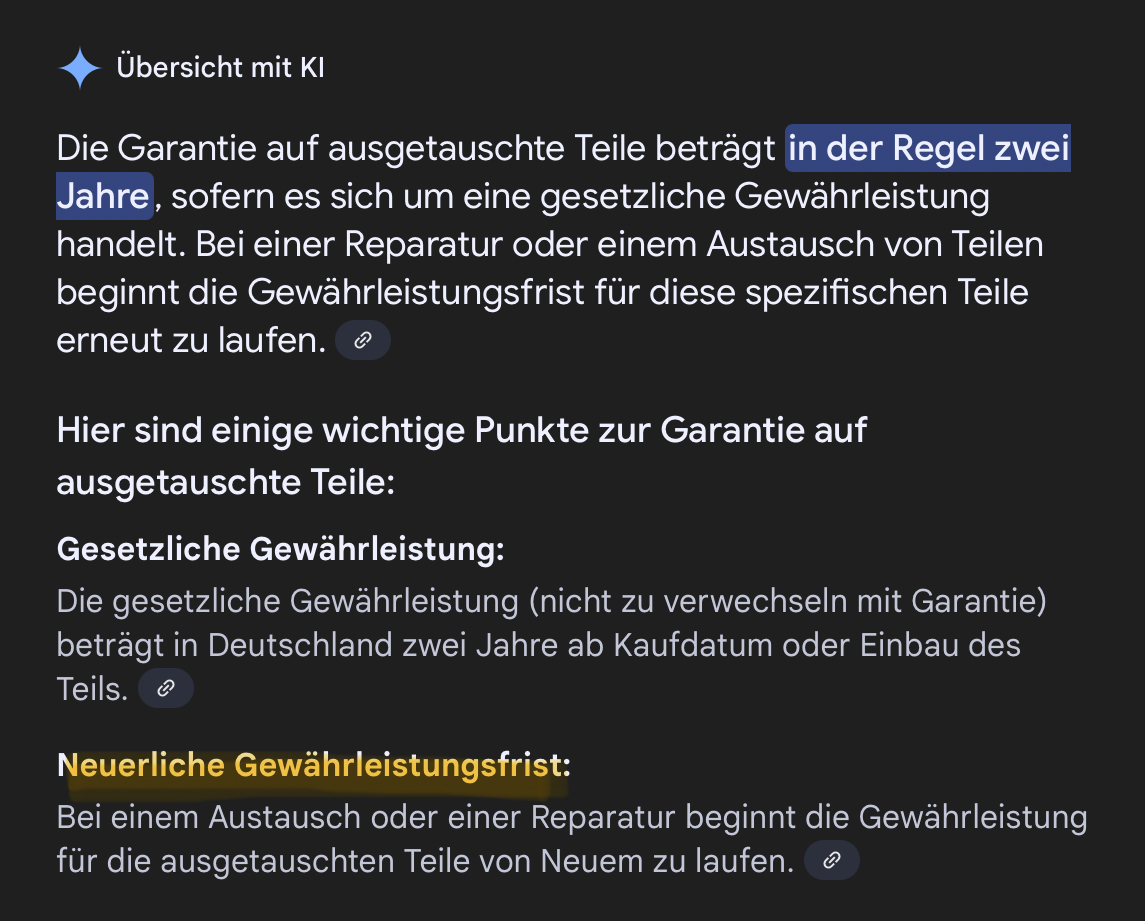Image resolution: width=1145 pixels, height=921 pixels.
Task: Open source link chip after "Teils."
Action: coord(166,688)
